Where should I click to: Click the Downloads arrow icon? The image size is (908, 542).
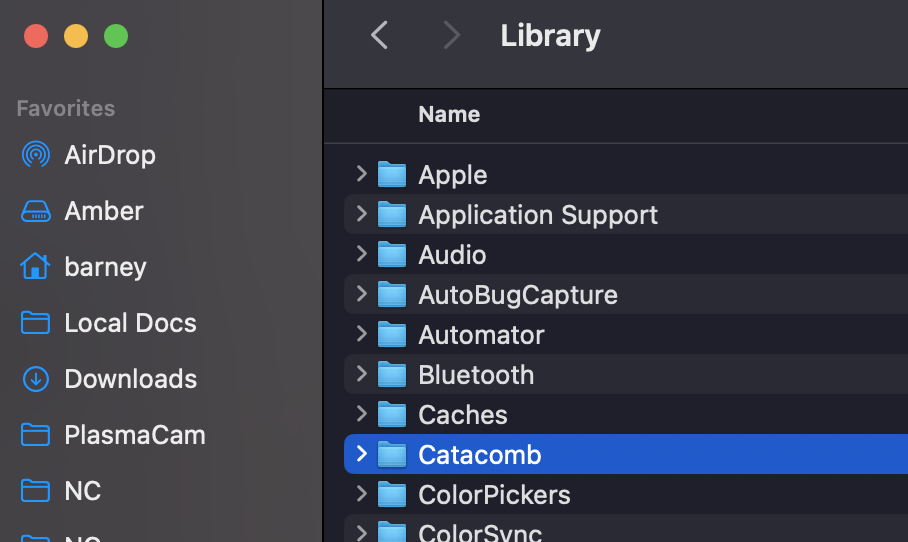[x=36, y=379]
